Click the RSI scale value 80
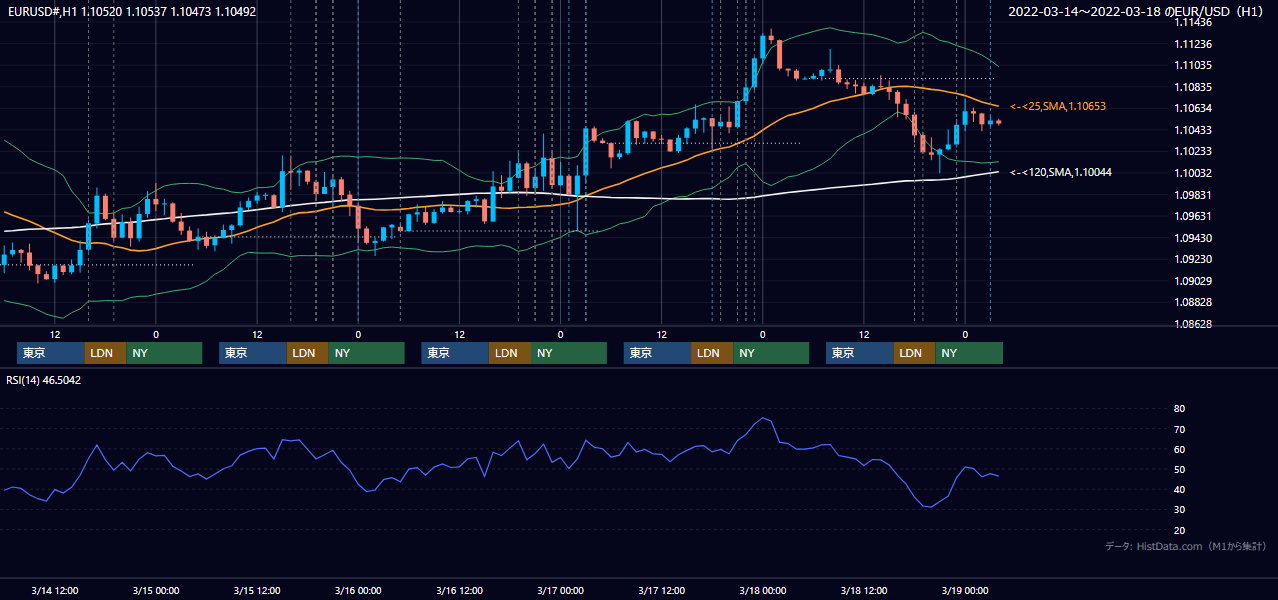Screen dimensions: 1278x600 [x=1179, y=409]
